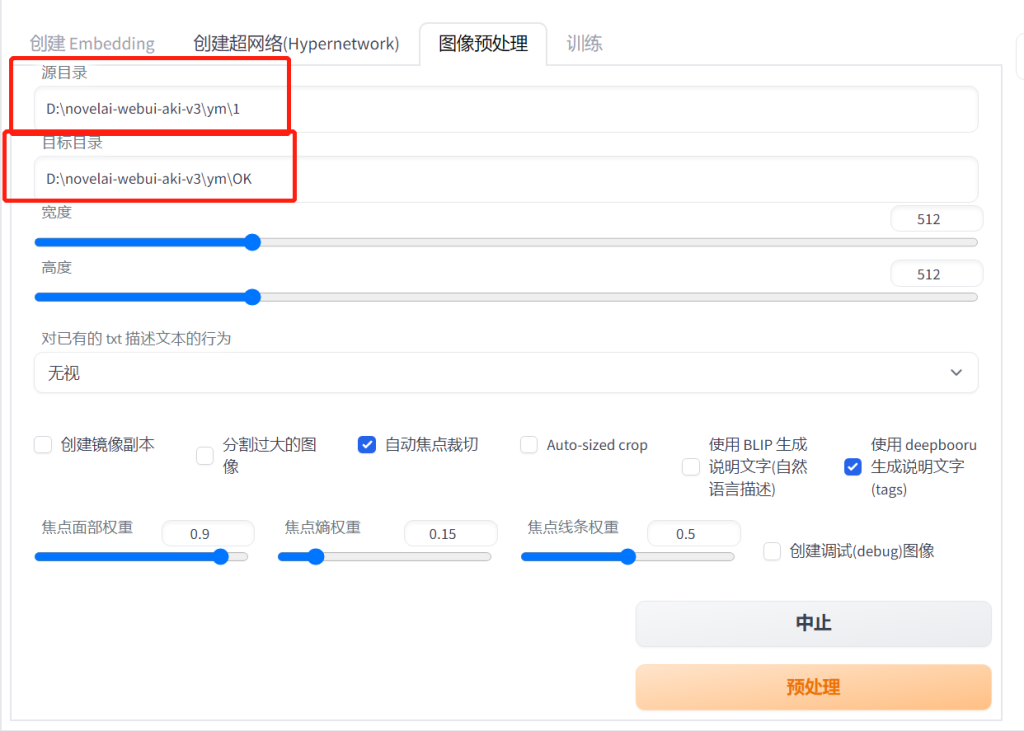This screenshot has width=1024, height=731.
Task: Enable 使用 BLIP 生成说明文字 checkbox
Action: click(691, 467)
